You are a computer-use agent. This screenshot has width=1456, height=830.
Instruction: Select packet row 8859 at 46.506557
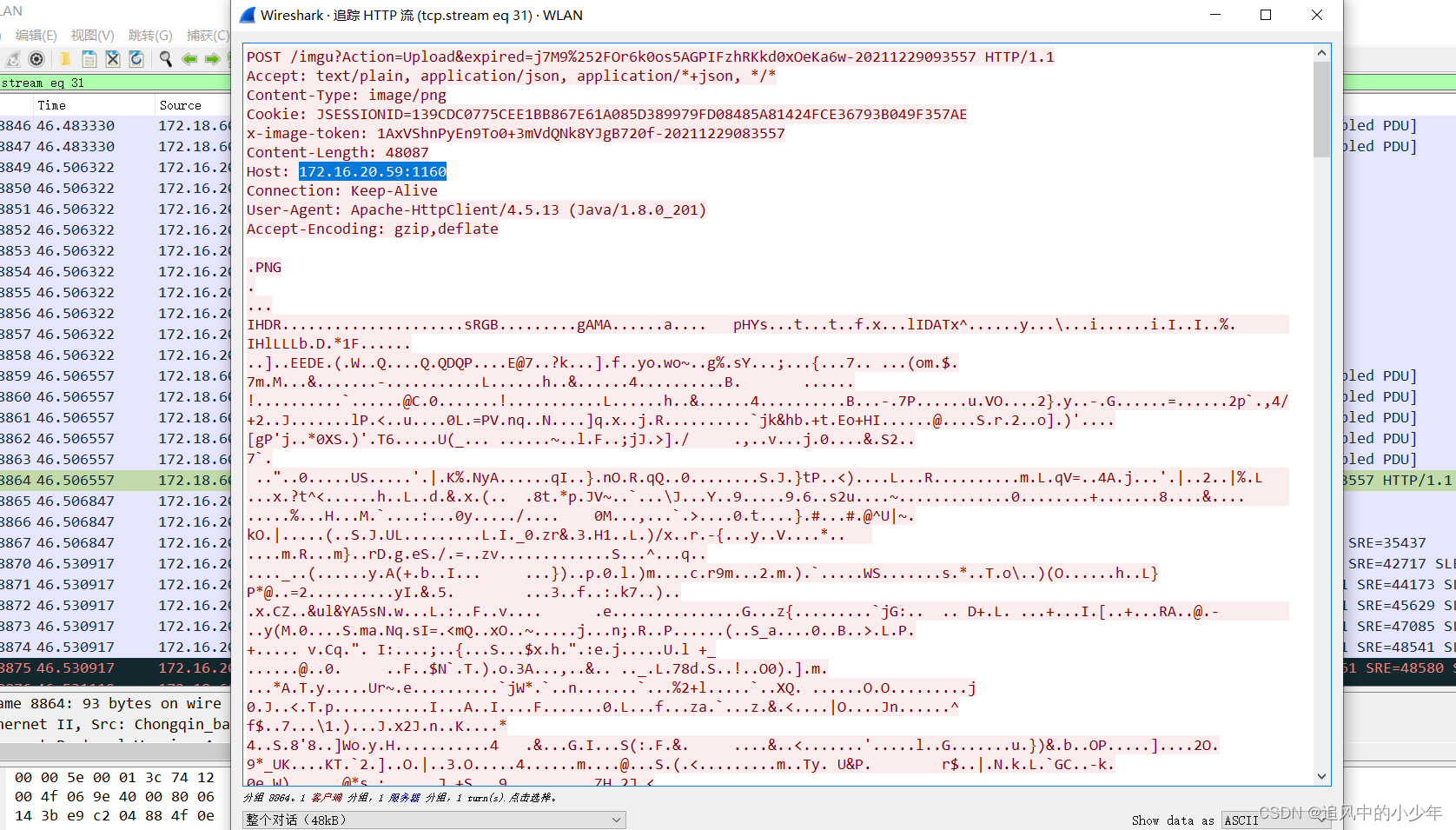click(115, 375)
